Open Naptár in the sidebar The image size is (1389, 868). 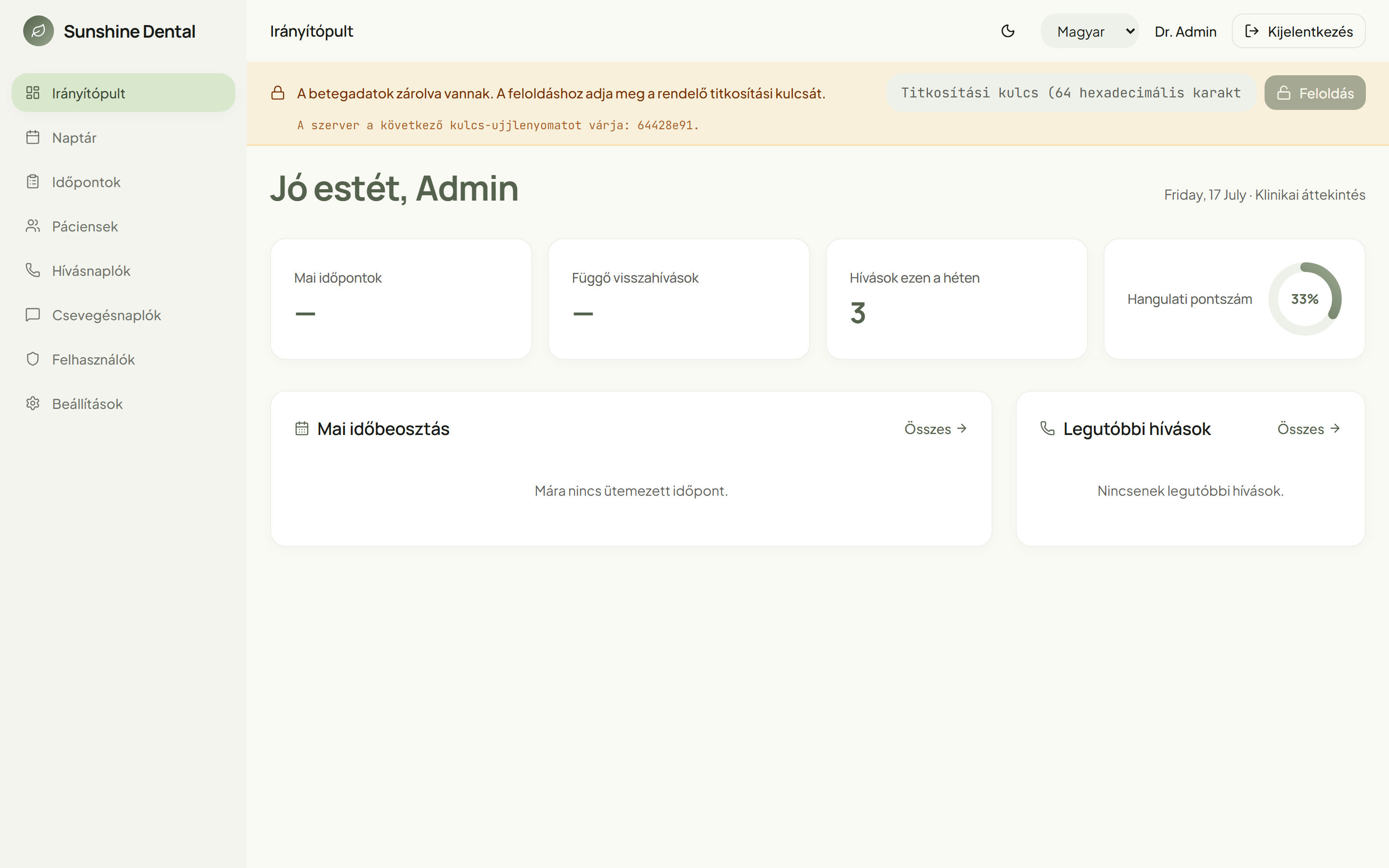(x=123, y=137)
